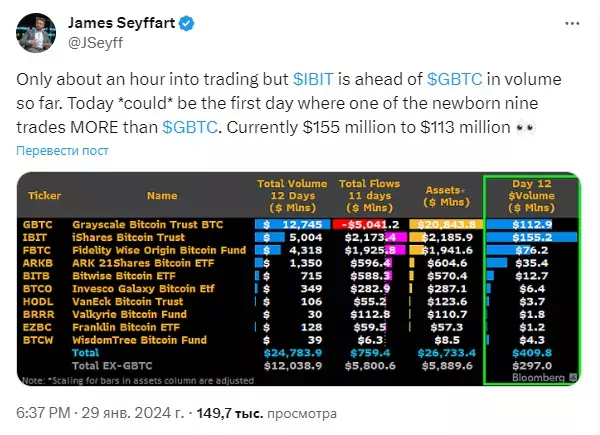Open the three-dot more options menu

click(x=572, y=23)
